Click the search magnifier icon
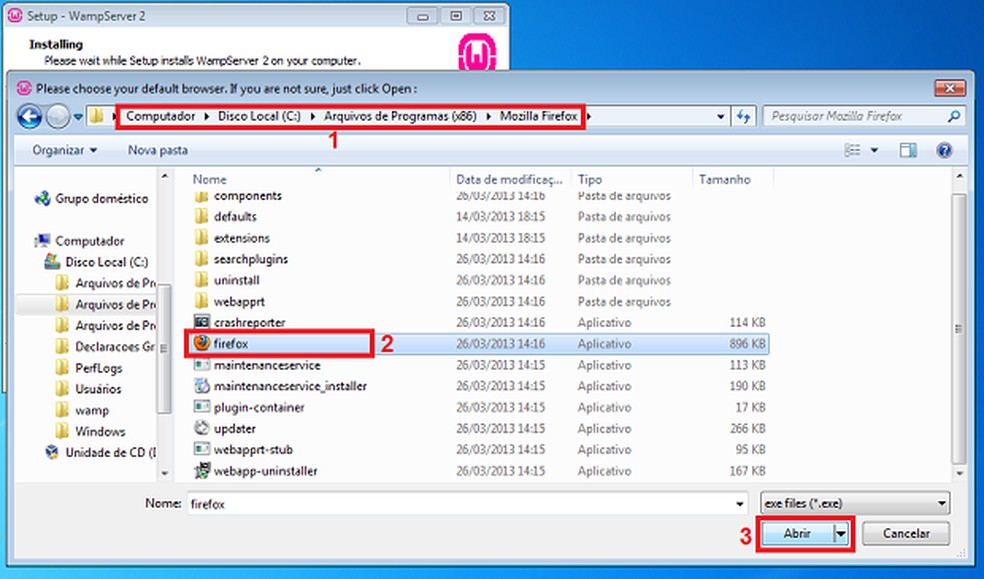Viewport: 984px width, 579px height. (954, 116)
